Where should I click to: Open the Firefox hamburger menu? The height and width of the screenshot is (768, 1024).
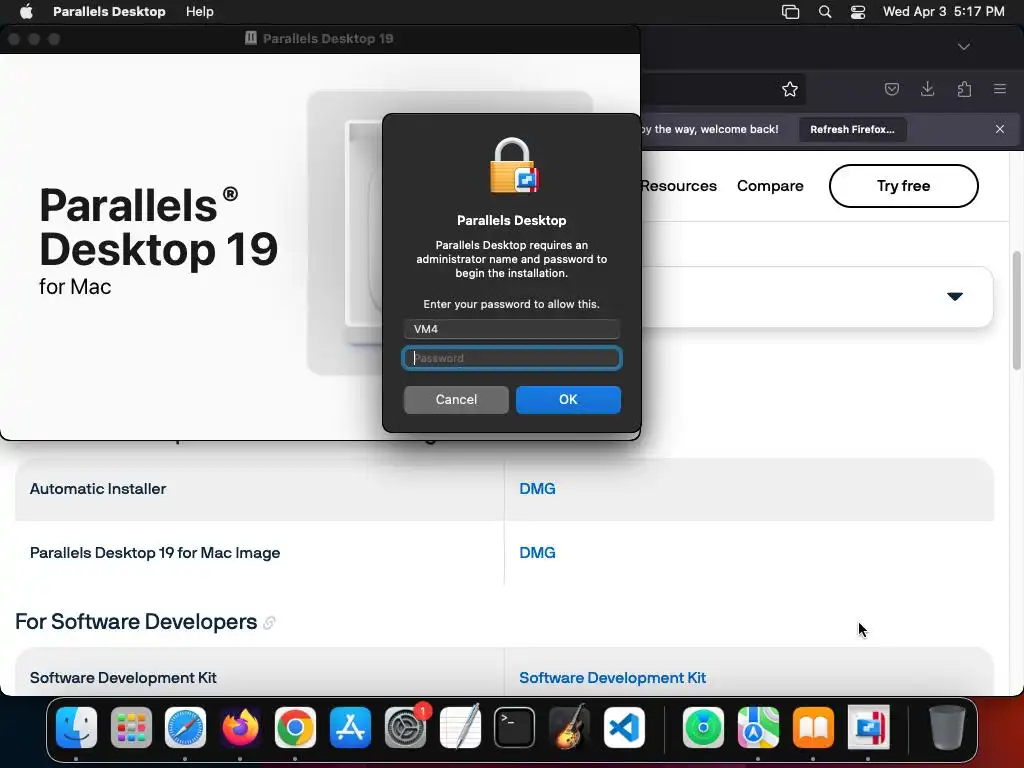[x=1000, y=89]
